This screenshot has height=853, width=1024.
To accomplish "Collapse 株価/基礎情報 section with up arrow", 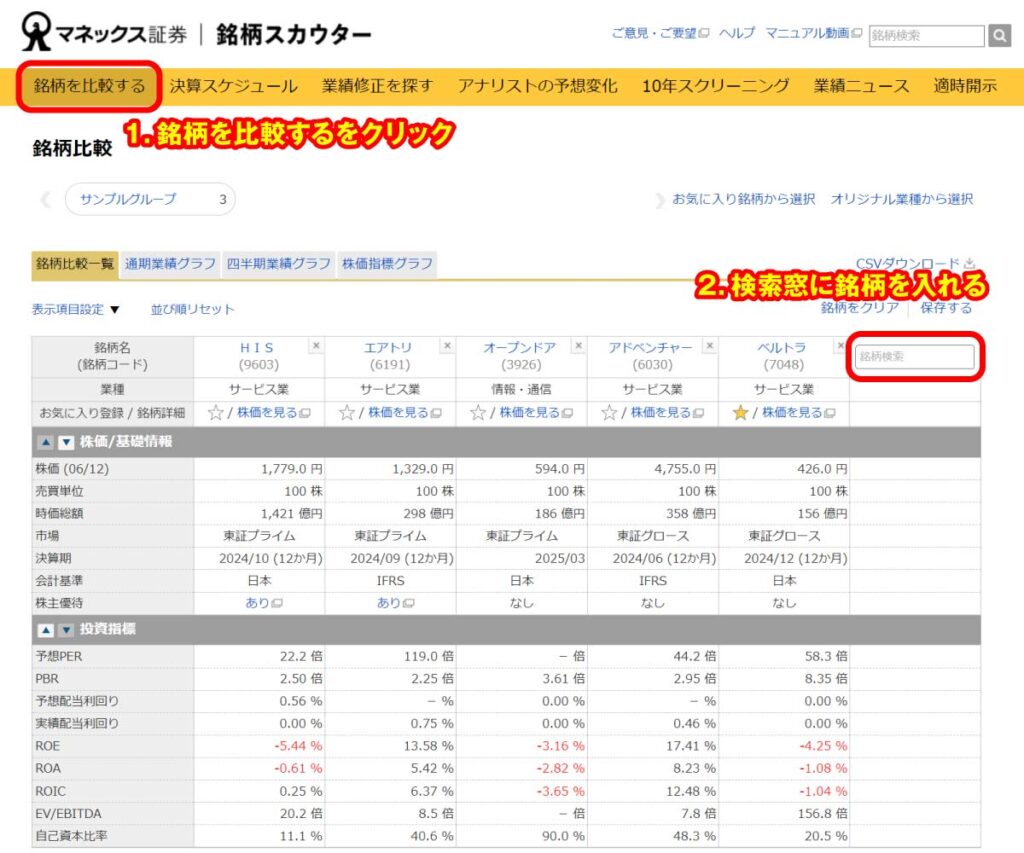I will tap(46, 442).
